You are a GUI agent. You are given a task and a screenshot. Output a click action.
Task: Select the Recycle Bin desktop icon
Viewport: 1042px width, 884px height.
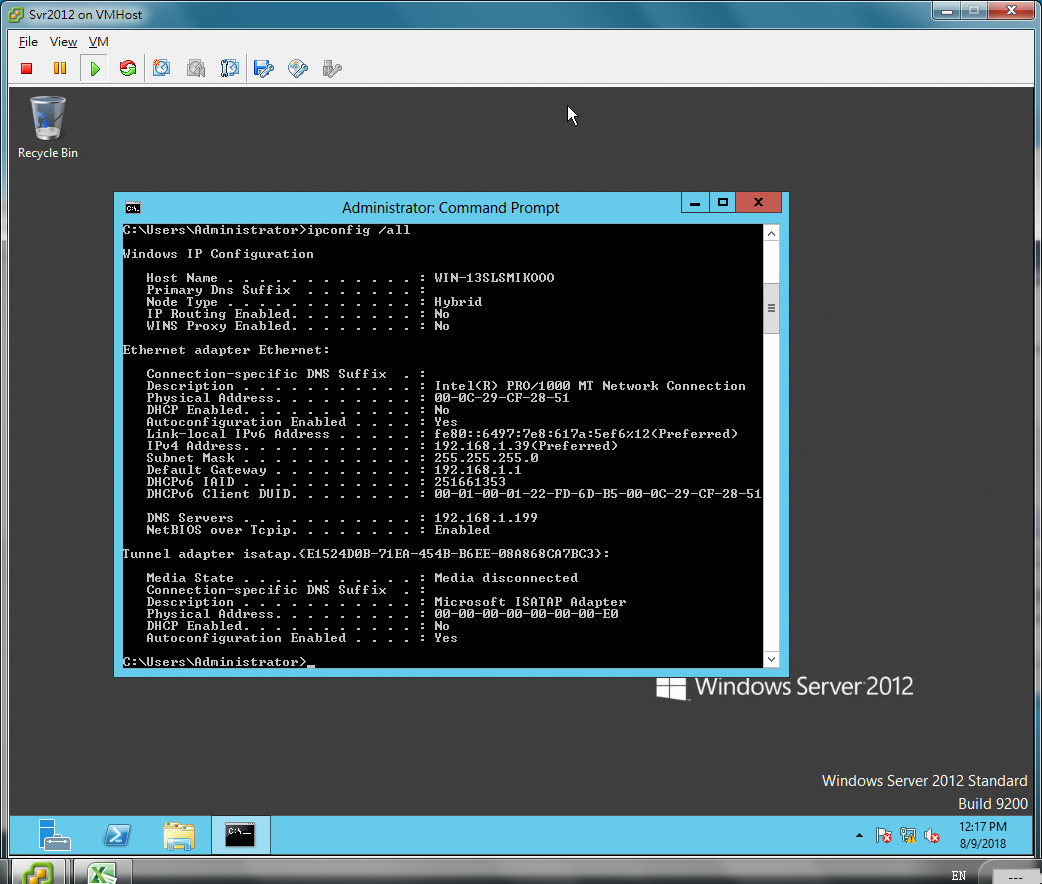click(48, 128)
